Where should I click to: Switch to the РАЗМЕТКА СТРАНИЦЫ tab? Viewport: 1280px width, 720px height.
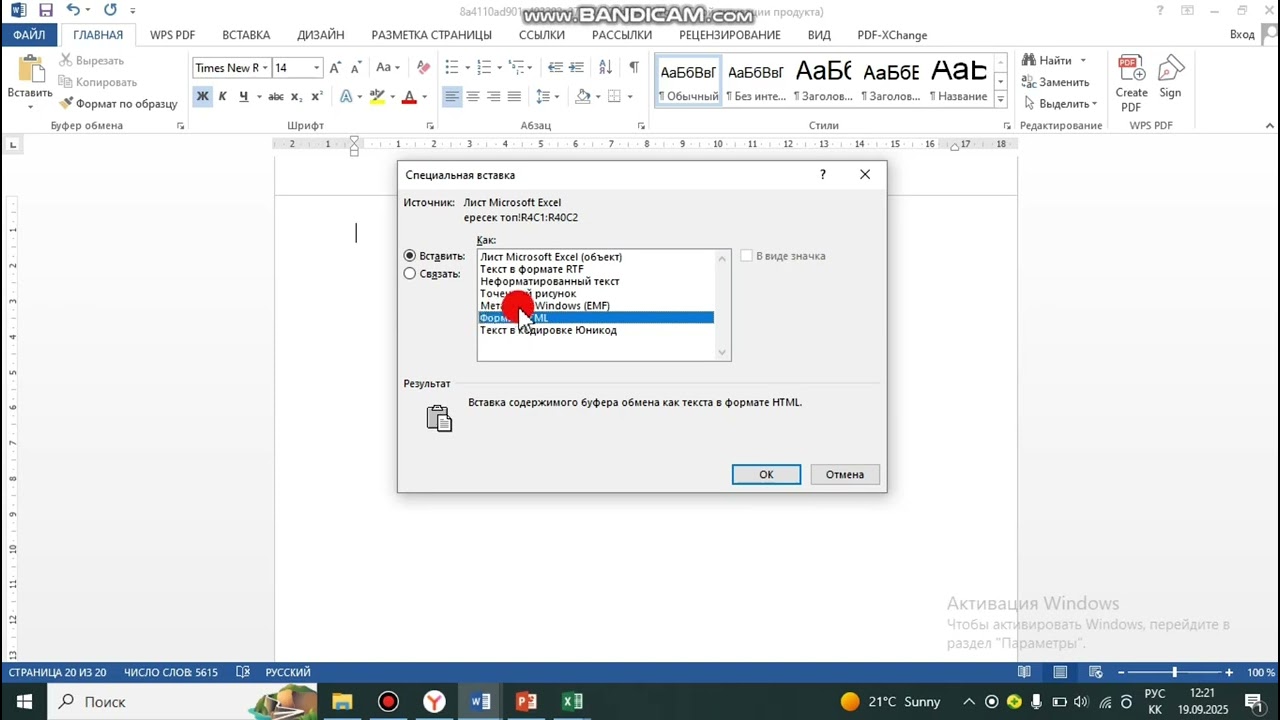tap(432, 34)
